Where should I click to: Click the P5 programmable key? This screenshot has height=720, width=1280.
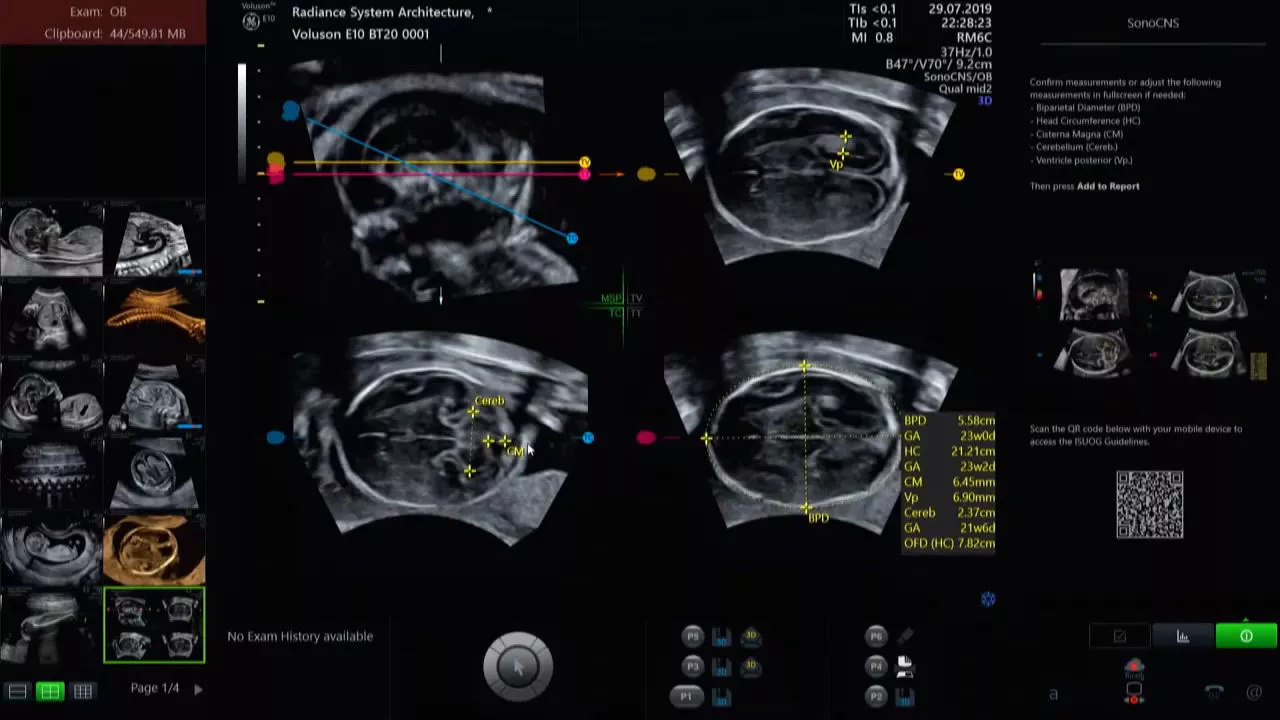[x=693, y=636]
